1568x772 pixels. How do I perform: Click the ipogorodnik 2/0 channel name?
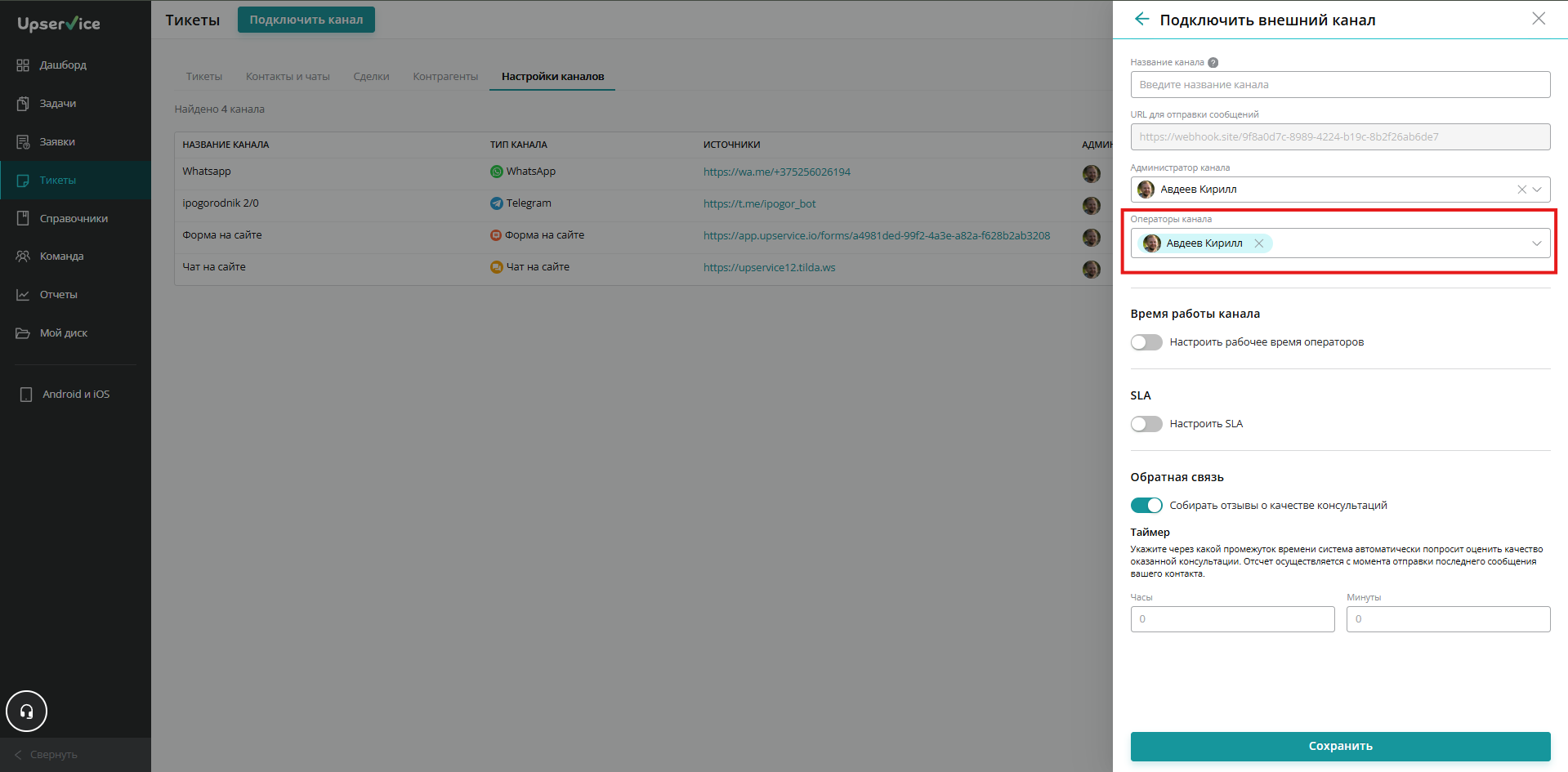point(221,203)
